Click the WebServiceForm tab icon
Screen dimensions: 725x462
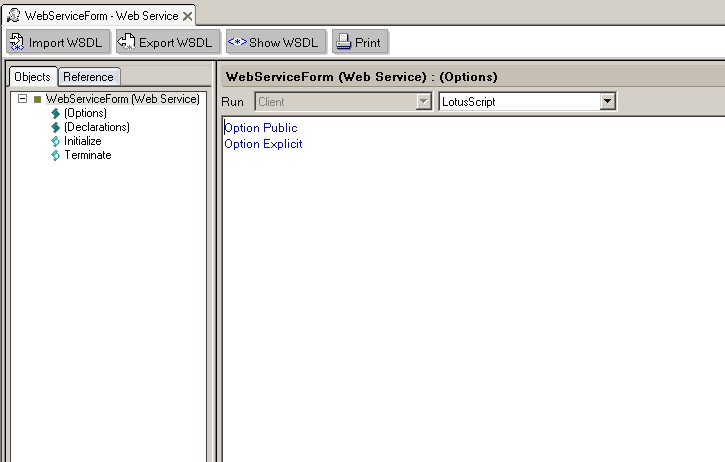click(14, 15)
